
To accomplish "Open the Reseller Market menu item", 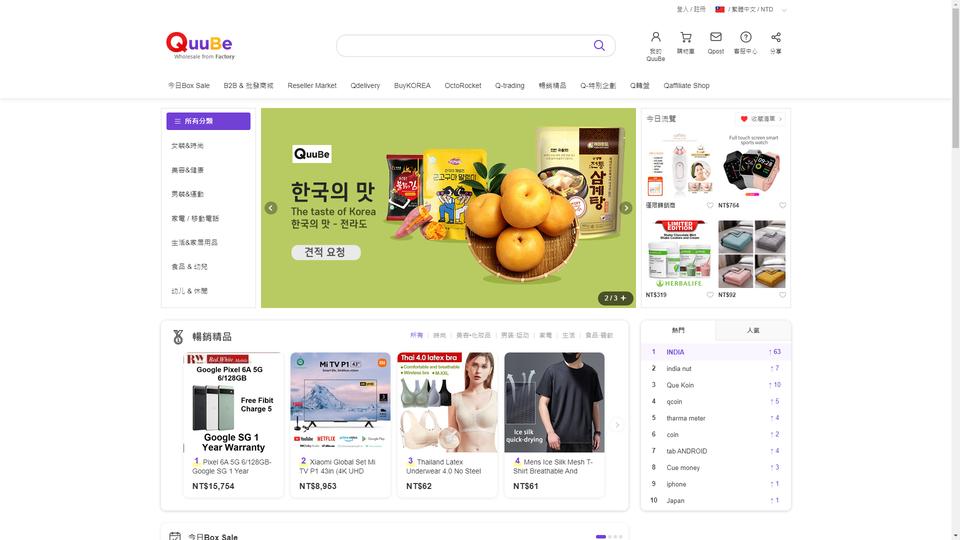I will [312, 86].
